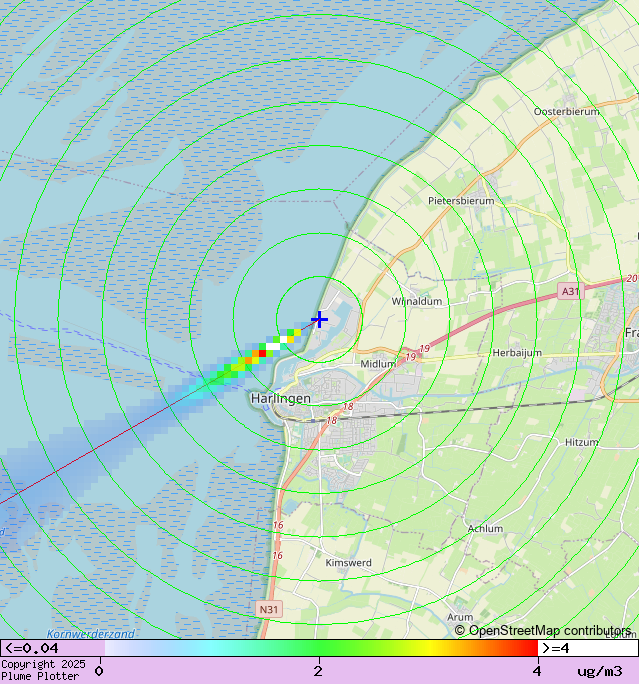
Task: Click the Pietersbierum village label
Action: click(x=461, y=201)
